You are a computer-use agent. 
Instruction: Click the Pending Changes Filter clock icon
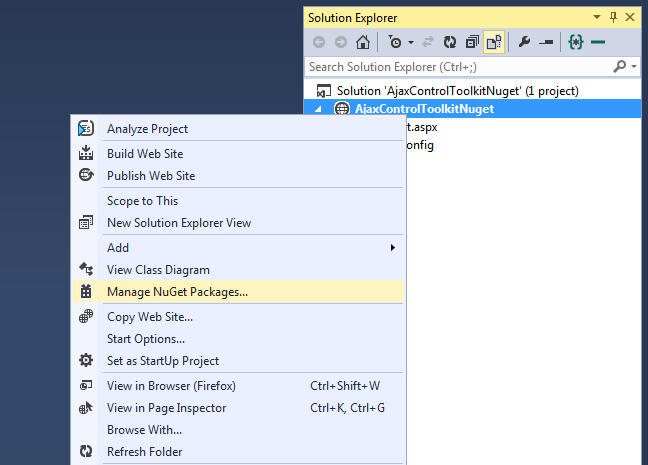click(x=396, y=42)
